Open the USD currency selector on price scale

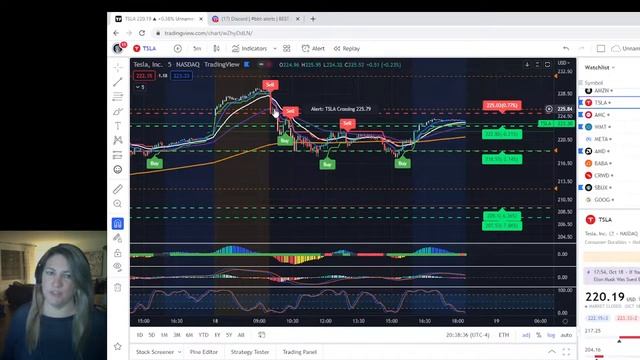(x=564, y=63)
